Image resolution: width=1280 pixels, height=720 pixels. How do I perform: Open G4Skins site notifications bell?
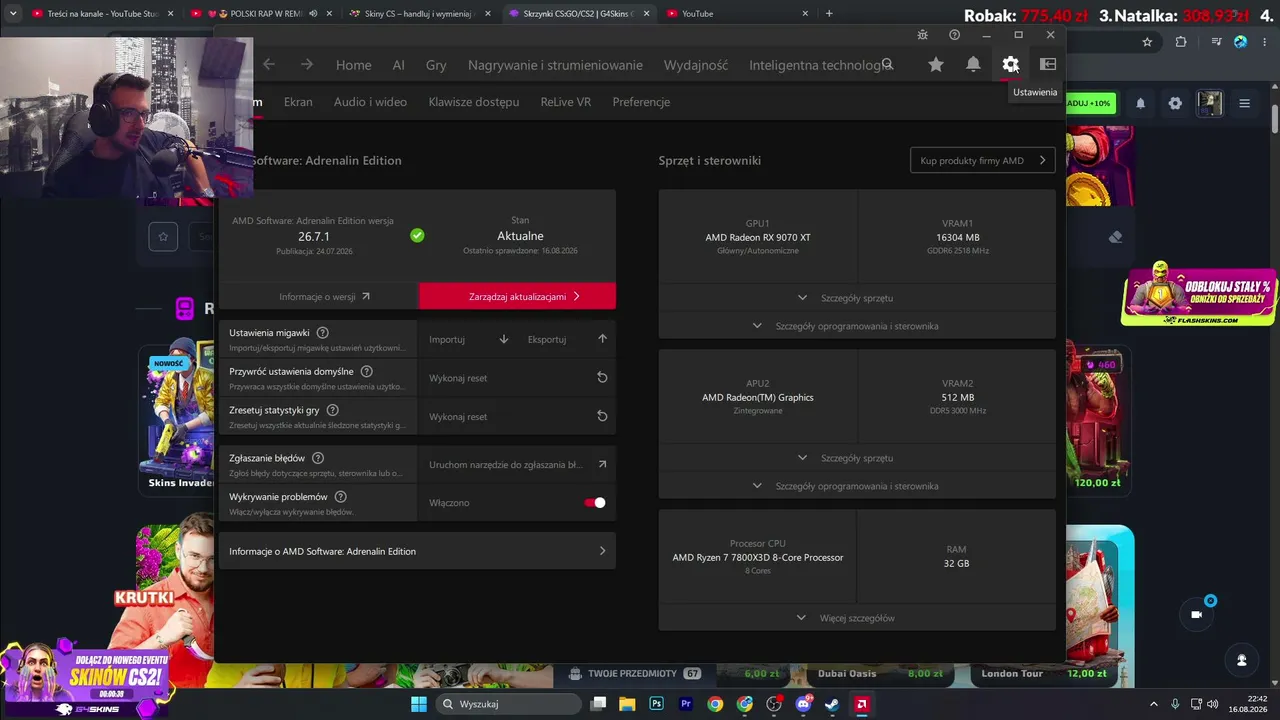(1141, 103)
